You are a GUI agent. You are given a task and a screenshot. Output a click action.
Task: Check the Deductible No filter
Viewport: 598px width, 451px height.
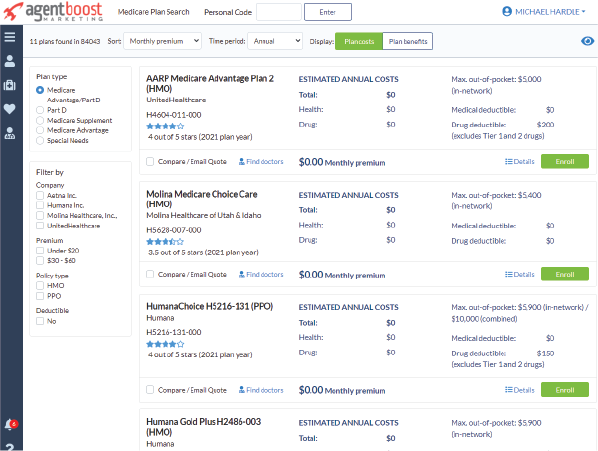point(40,321)
